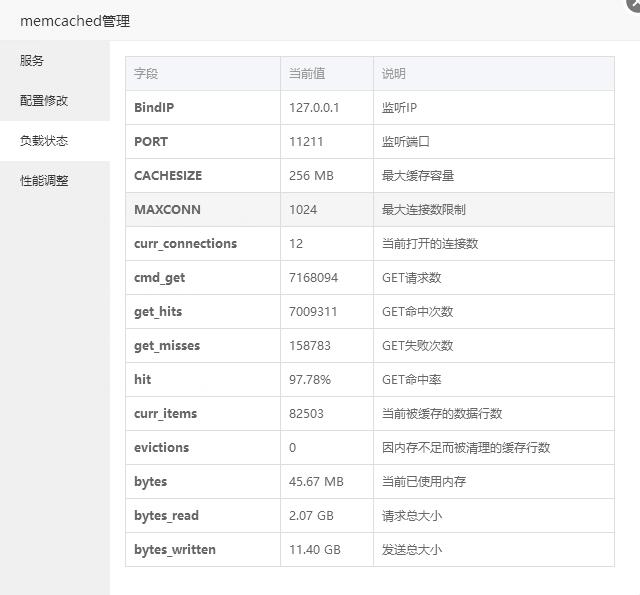Screen dimensions: 640x595
Task: Click the 127.0.0.1 value
Action: [x=314, y=108]
